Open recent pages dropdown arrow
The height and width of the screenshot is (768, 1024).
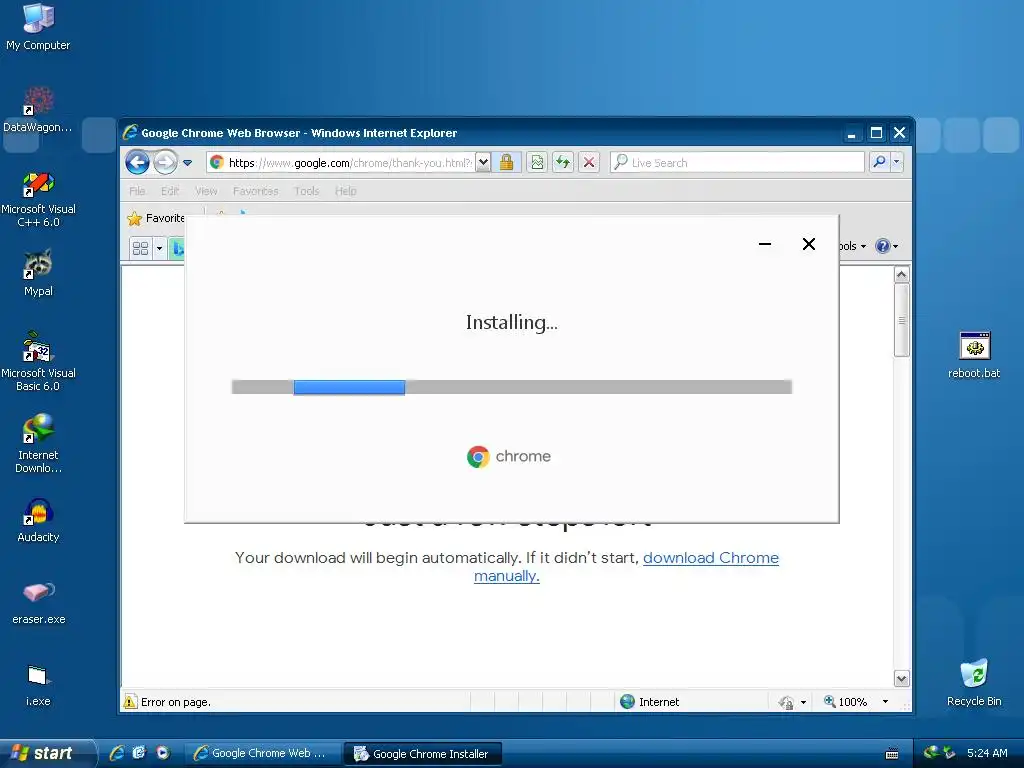(x=187, y=163)
